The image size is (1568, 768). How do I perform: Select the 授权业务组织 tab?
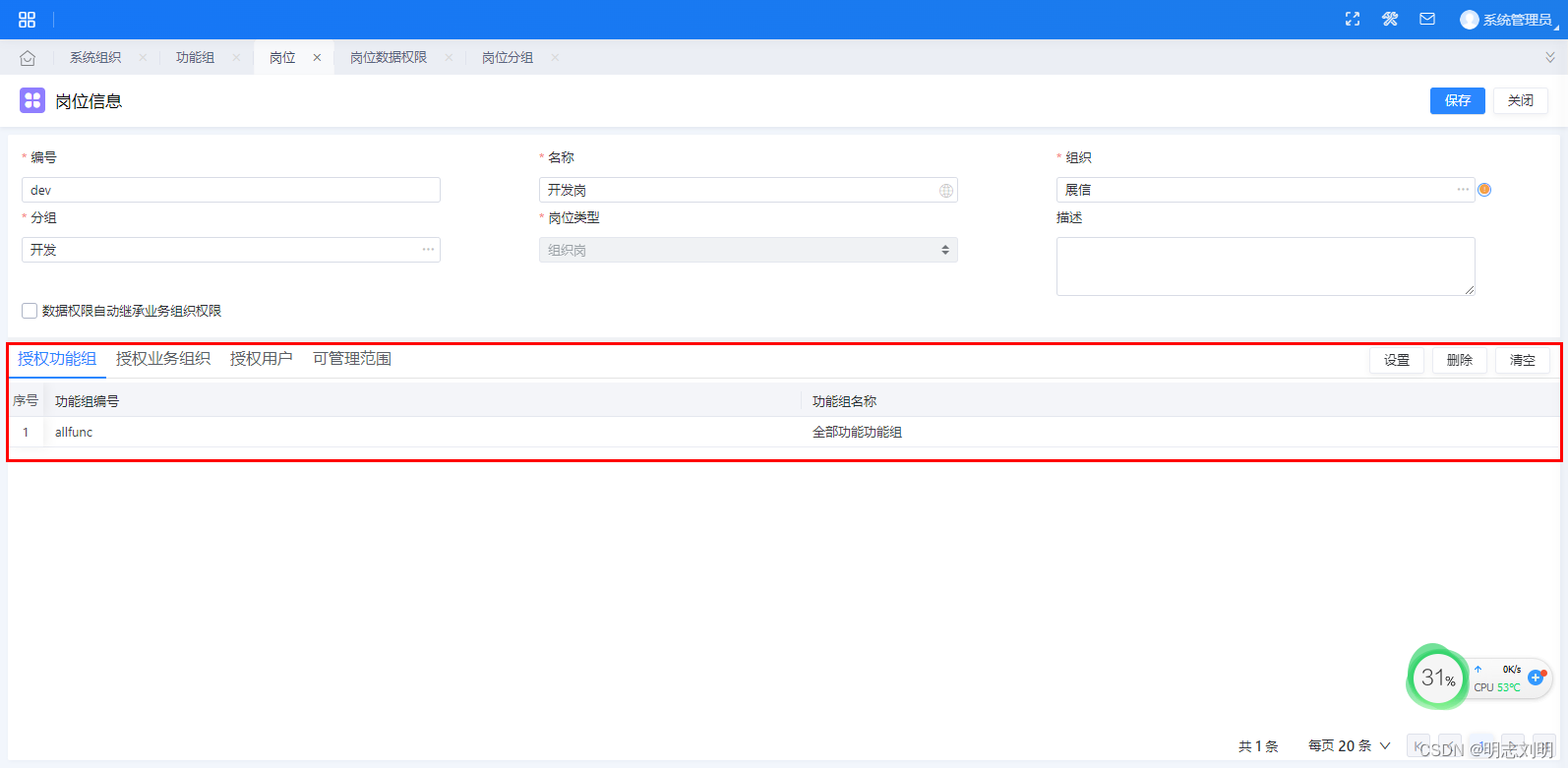point(163,359)
